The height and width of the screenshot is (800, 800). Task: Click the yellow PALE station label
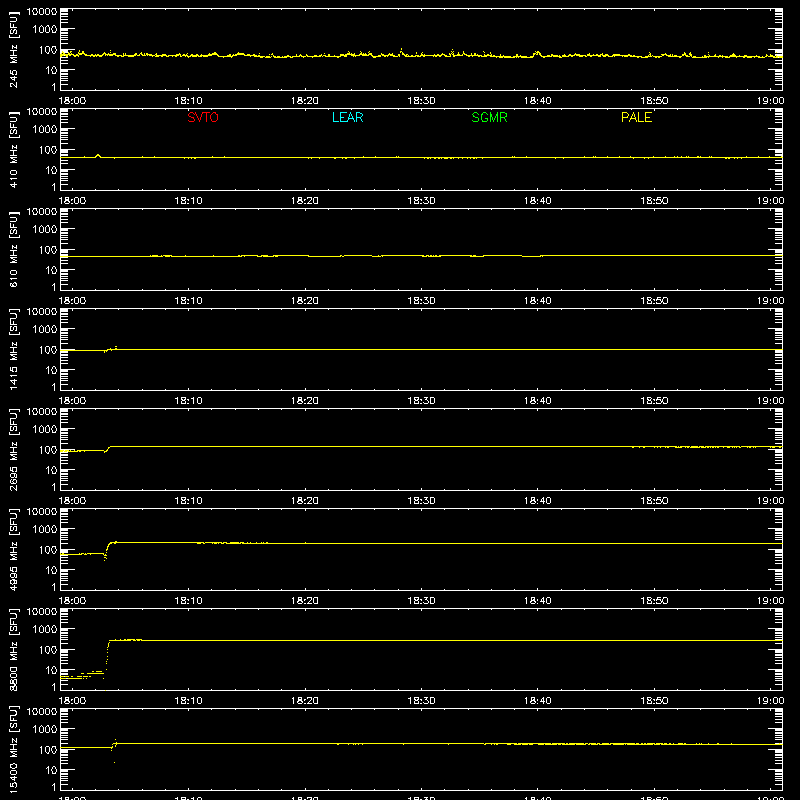[x=636, y=117]
